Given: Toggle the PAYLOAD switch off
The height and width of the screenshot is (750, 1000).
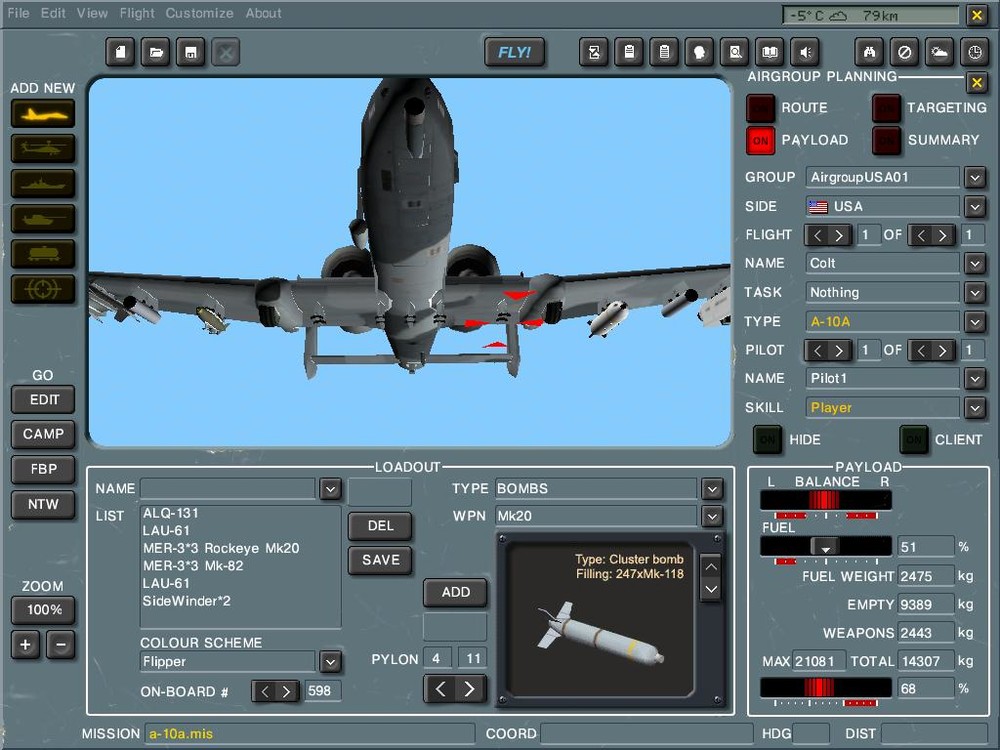Looking at the screenshot, I should [x=760, y=140].
